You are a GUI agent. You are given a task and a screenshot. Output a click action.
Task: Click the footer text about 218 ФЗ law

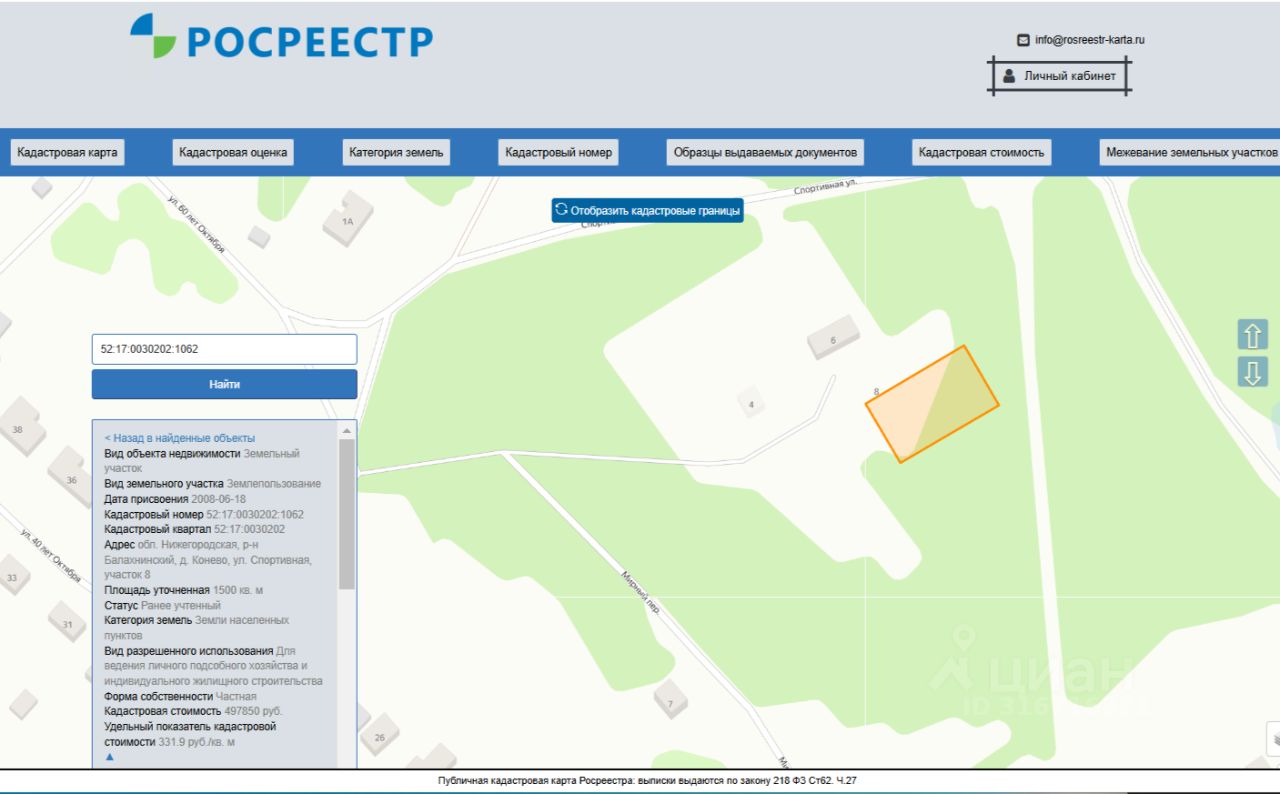click(647, 780)
